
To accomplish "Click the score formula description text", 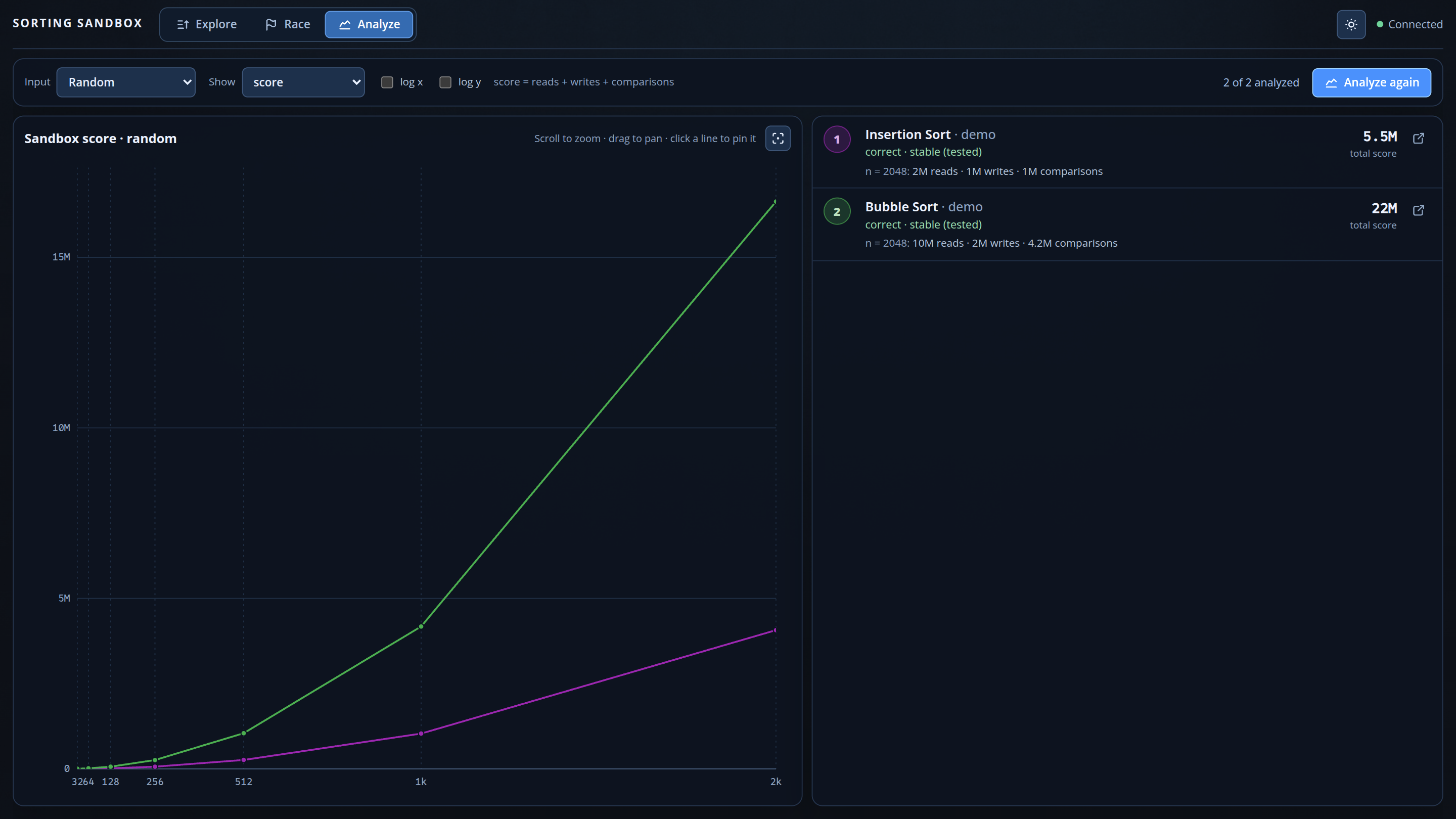I will click(x=583, y=82).
